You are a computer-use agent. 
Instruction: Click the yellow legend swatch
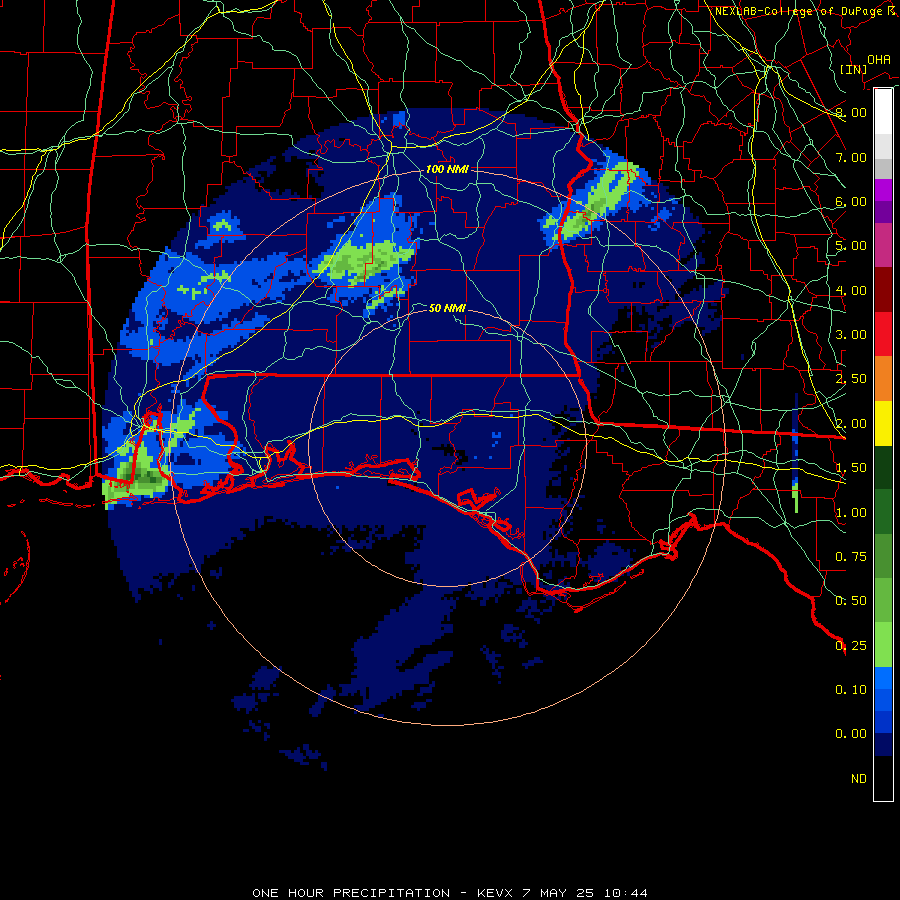(x=883, y=423)
